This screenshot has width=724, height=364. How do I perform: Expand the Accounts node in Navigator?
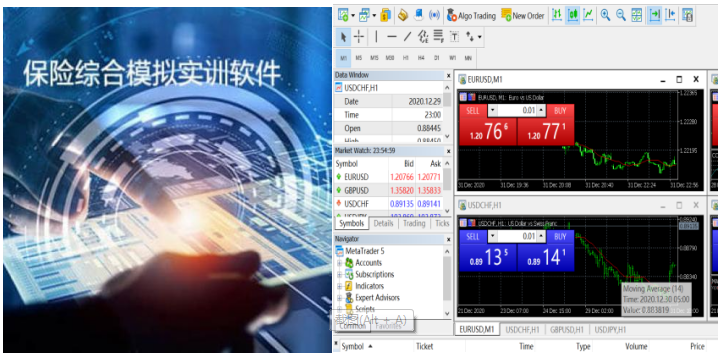[x=339, y=263]
